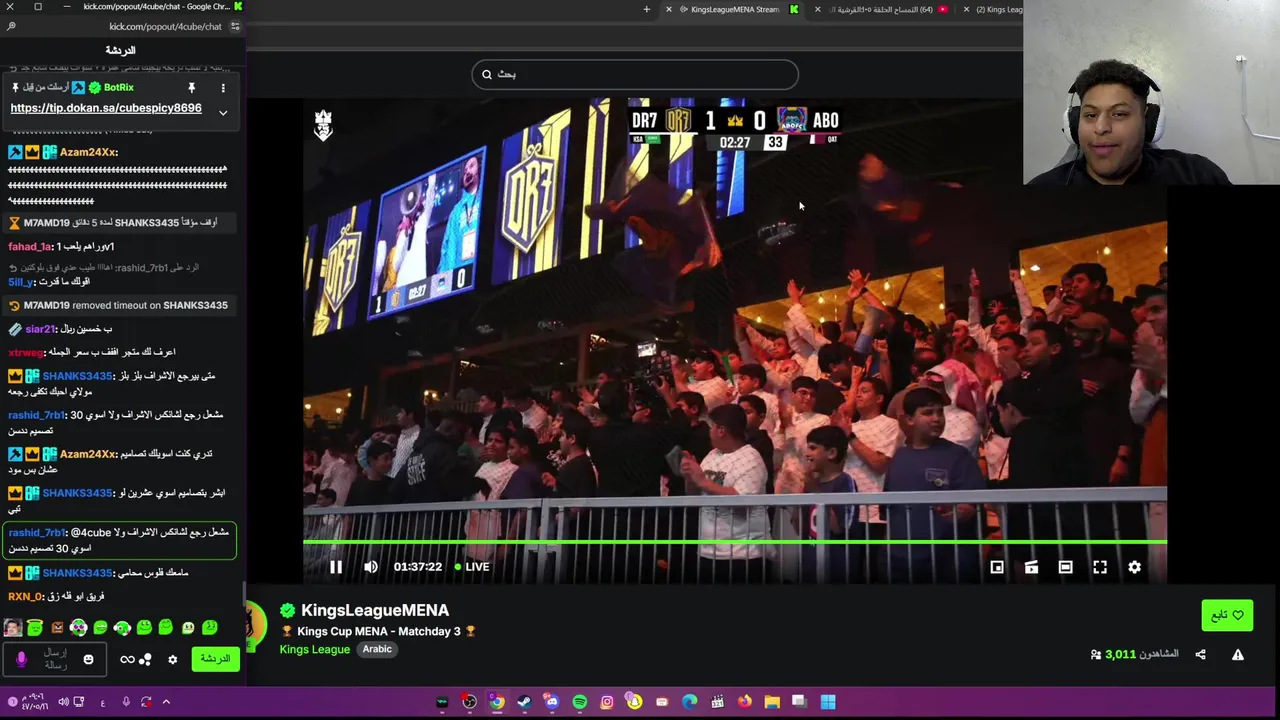The image size is (1280, 720).
Task: Open picture-in-picture mini player
Action: point(997,567)
